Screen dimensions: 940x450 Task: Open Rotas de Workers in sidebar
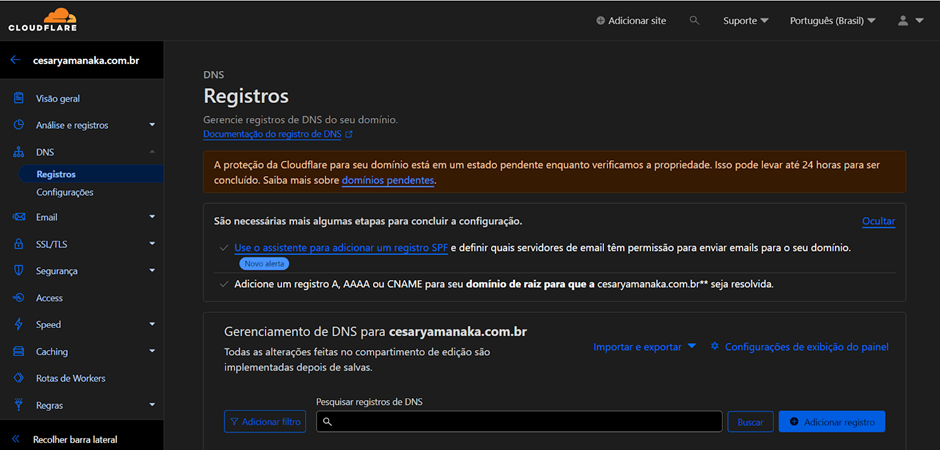click(70, 379)
